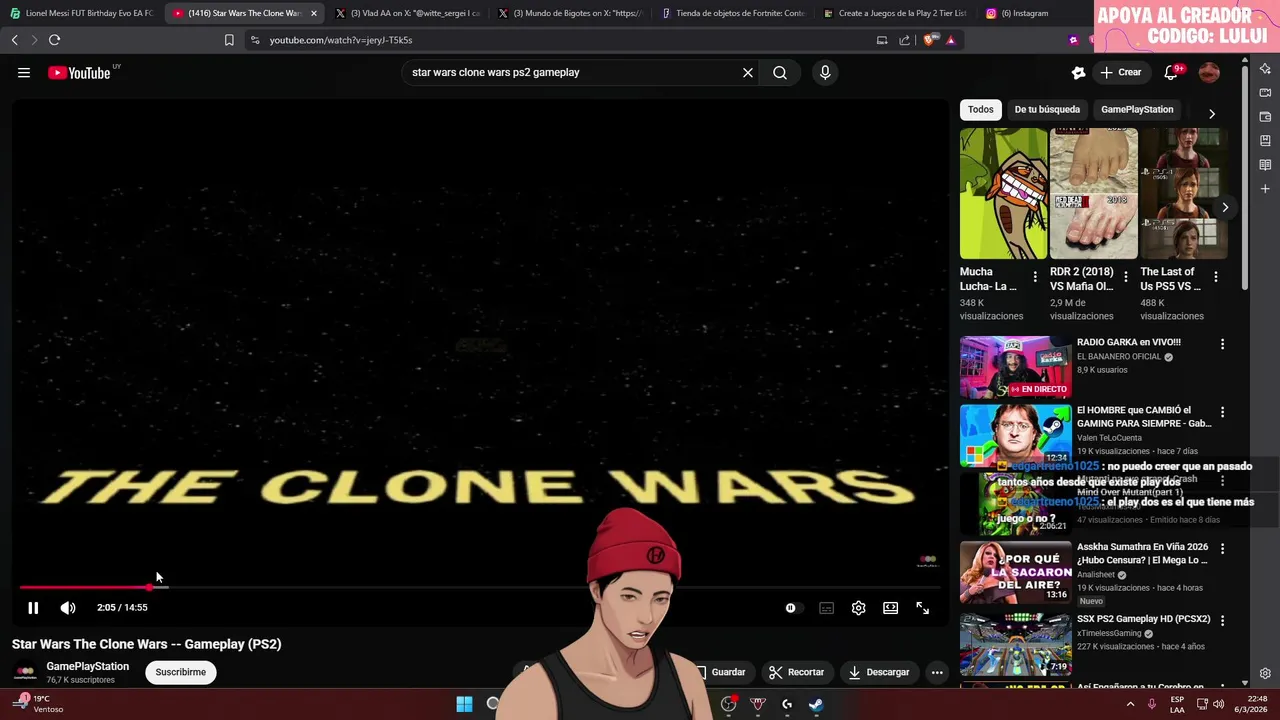Toggle subtitles captions button

(826, 607)
